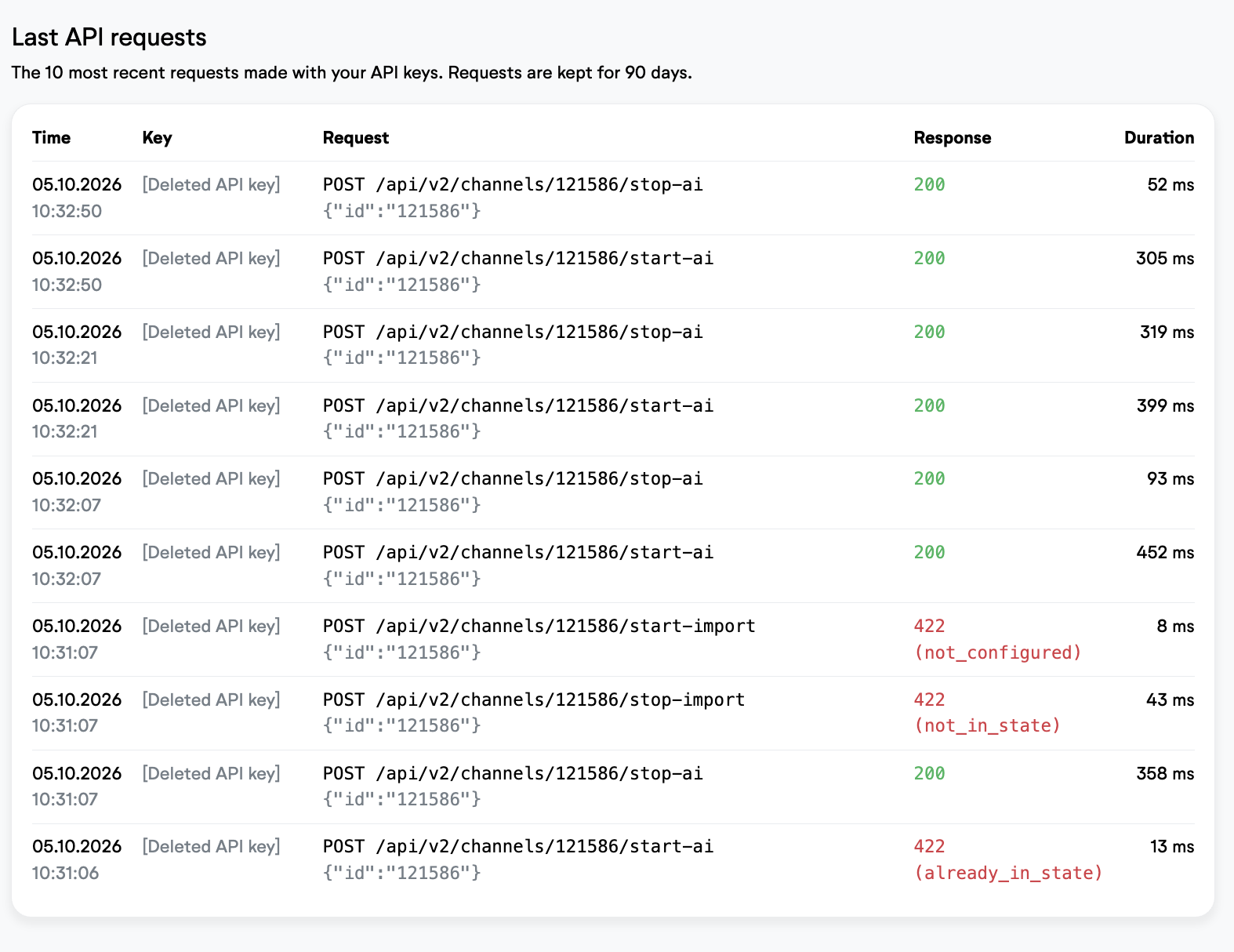Click the start-ai request in the 452 ms row
The image size is (1234, 952).
(518, 553)
